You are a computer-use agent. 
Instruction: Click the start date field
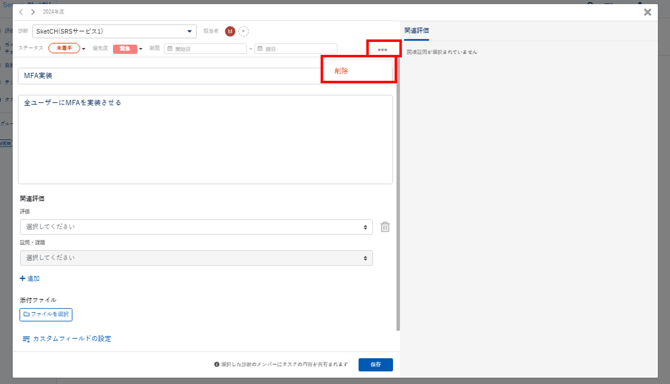(x=206, y=49)
